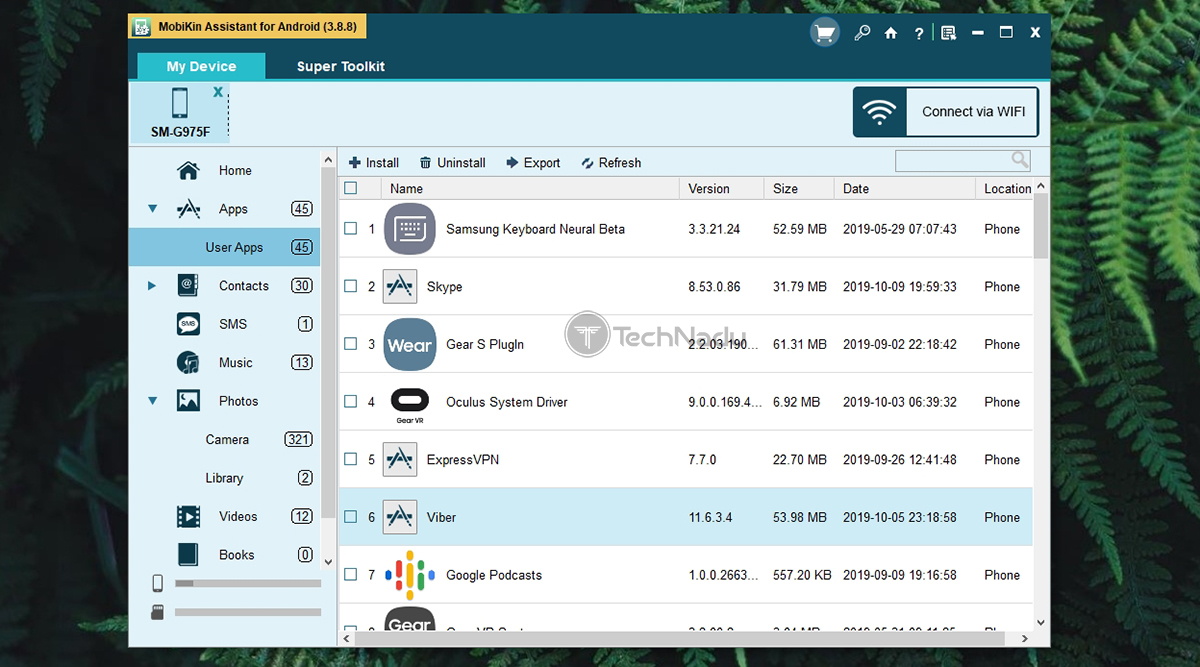Click the Viber app icon
1200x667 pixels.
[x=400, y=517]
